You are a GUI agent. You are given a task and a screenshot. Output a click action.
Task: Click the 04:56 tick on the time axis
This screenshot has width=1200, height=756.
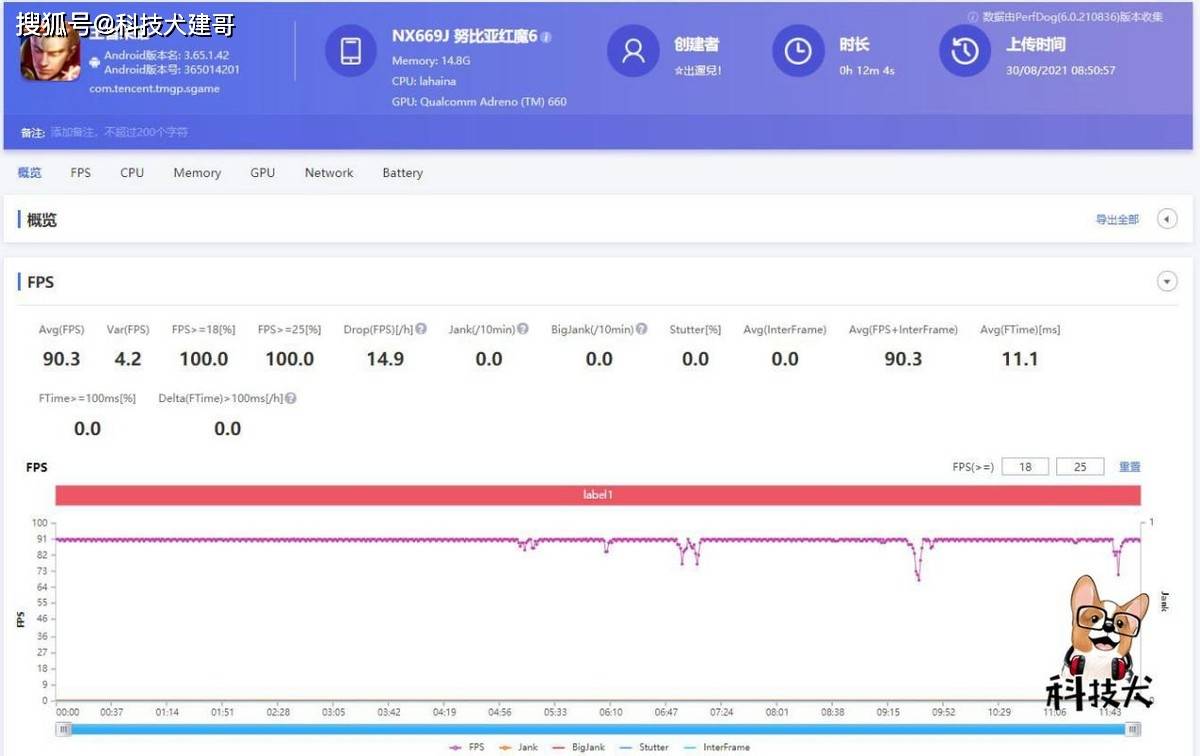click(500, 712)
